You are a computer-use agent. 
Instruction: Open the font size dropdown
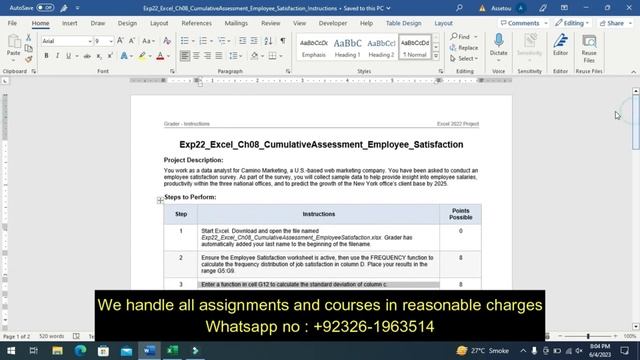click(x=111, y=41)
